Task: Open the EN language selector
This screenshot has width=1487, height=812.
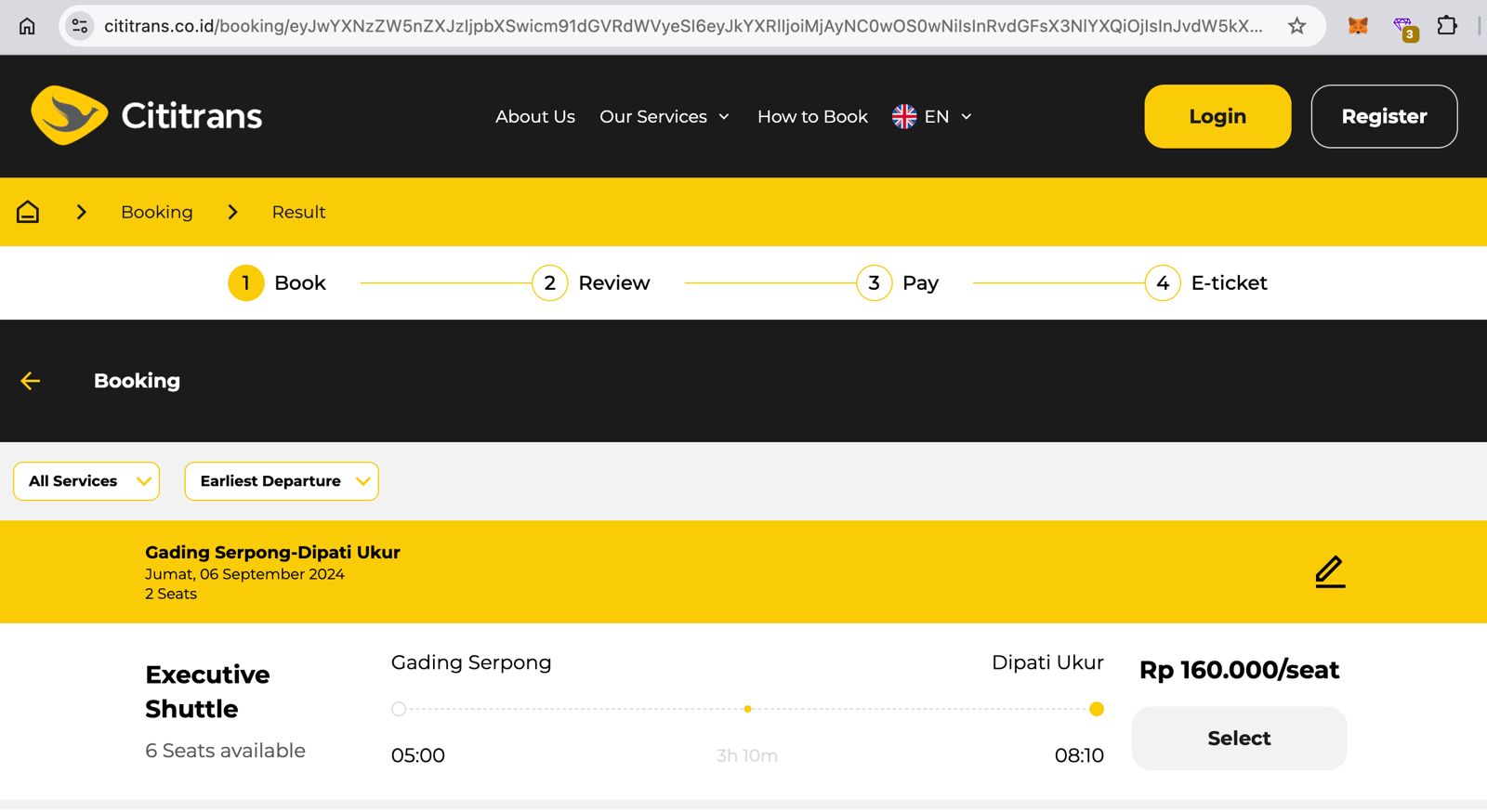Action: click(x=932, y=116)
